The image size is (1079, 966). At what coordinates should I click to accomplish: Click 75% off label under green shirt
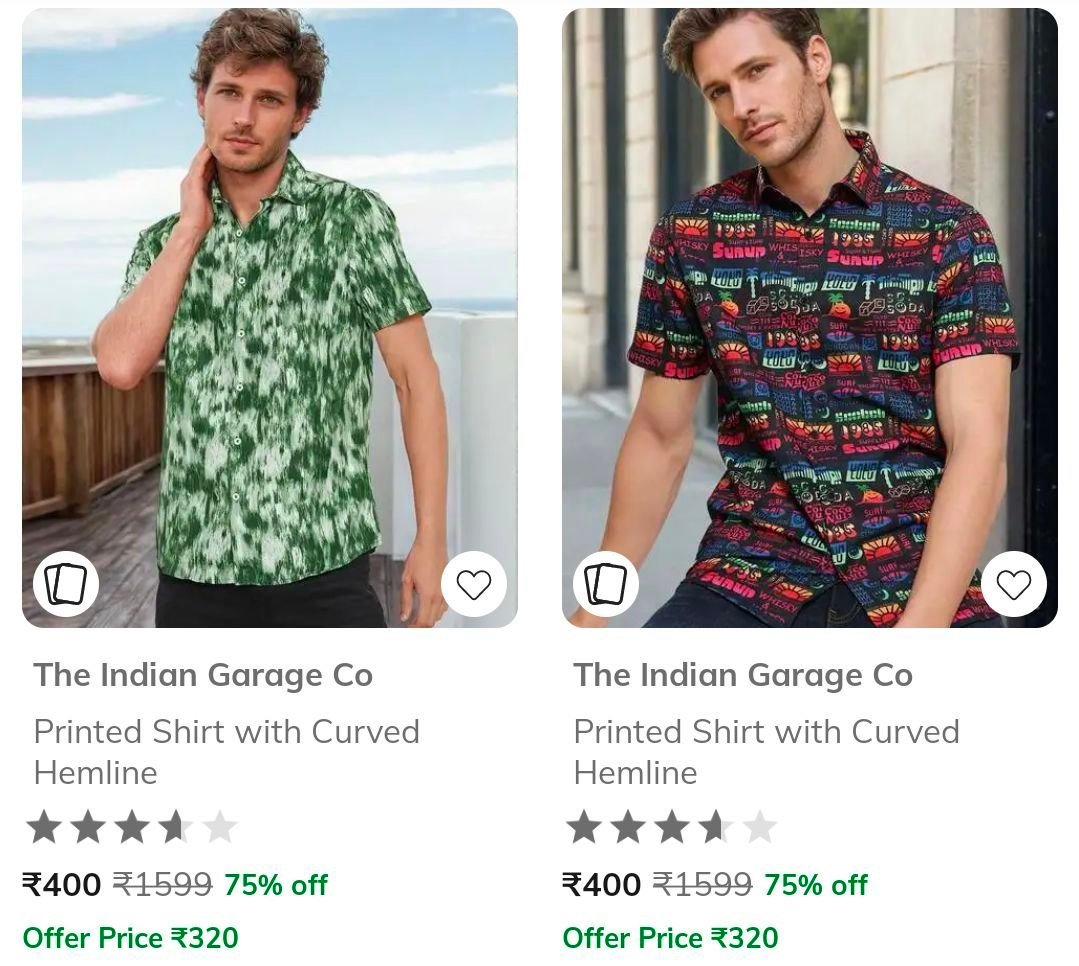pos(276,884)
